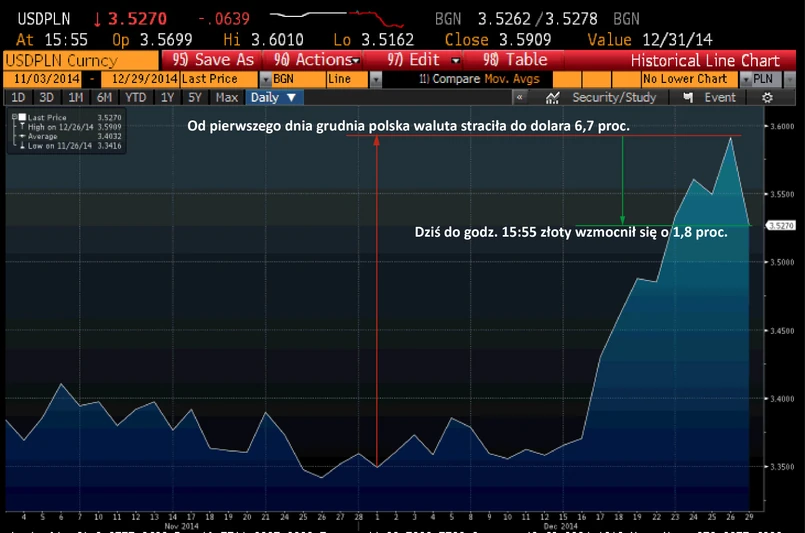The height and width of the screenshot is (533, 805).
Task: Click Mov. Avgs link
Action: (512, 79)
